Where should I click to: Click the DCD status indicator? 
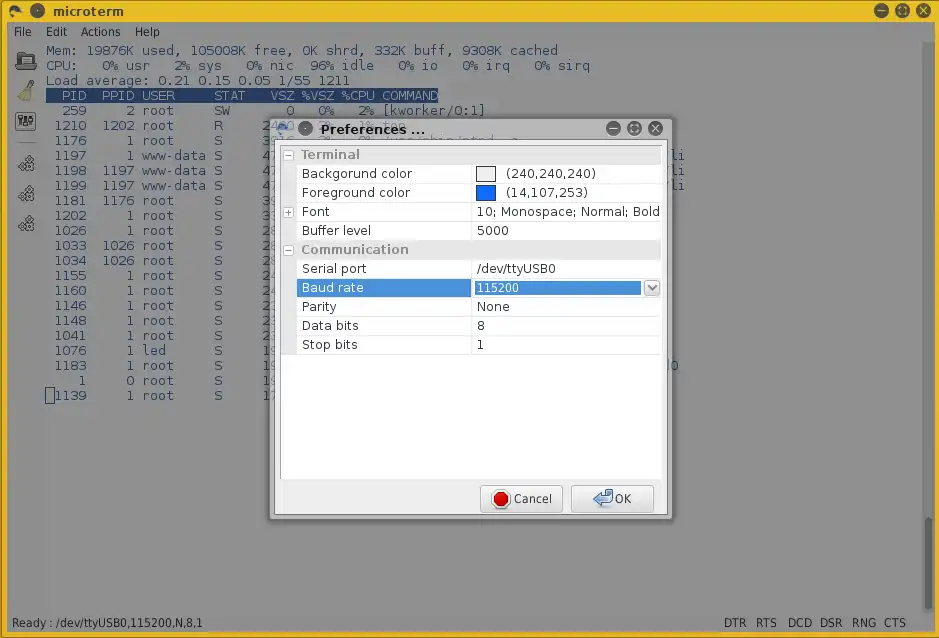click(x=799, y=623)
